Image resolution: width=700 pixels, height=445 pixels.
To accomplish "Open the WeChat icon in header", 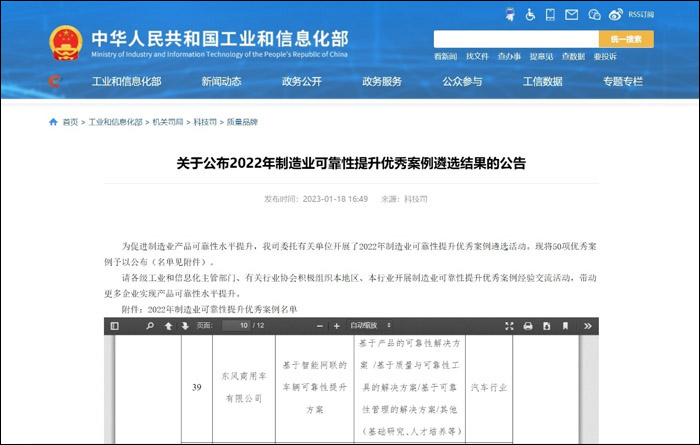I will (594, 15).
